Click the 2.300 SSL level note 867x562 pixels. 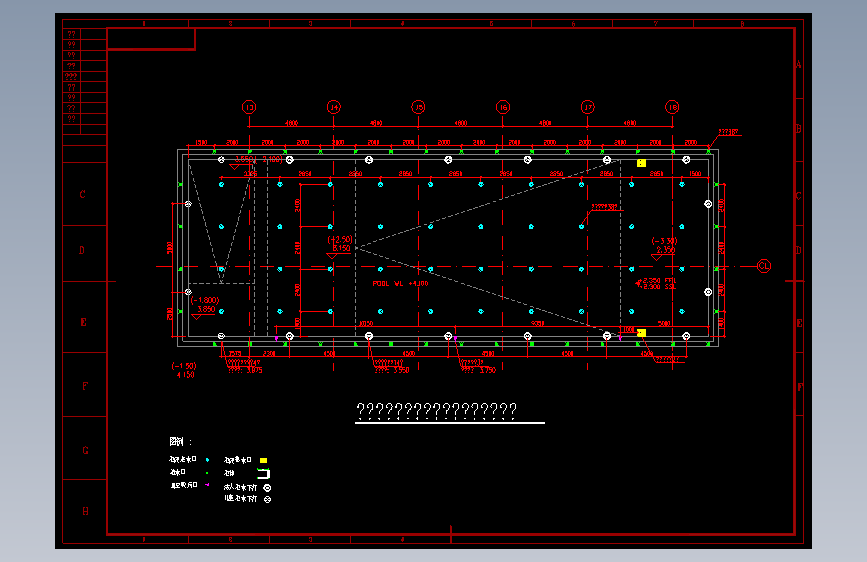click(659, 287)
